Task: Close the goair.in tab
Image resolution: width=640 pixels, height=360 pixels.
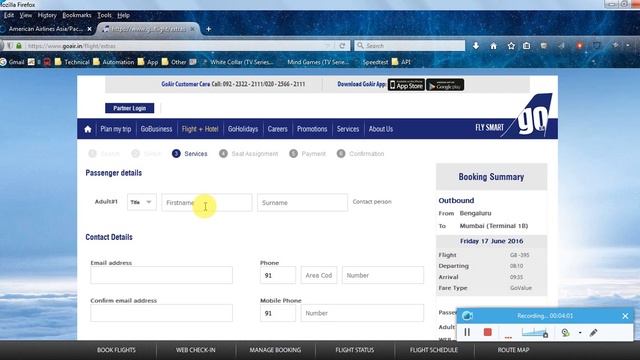Action: 193,29
